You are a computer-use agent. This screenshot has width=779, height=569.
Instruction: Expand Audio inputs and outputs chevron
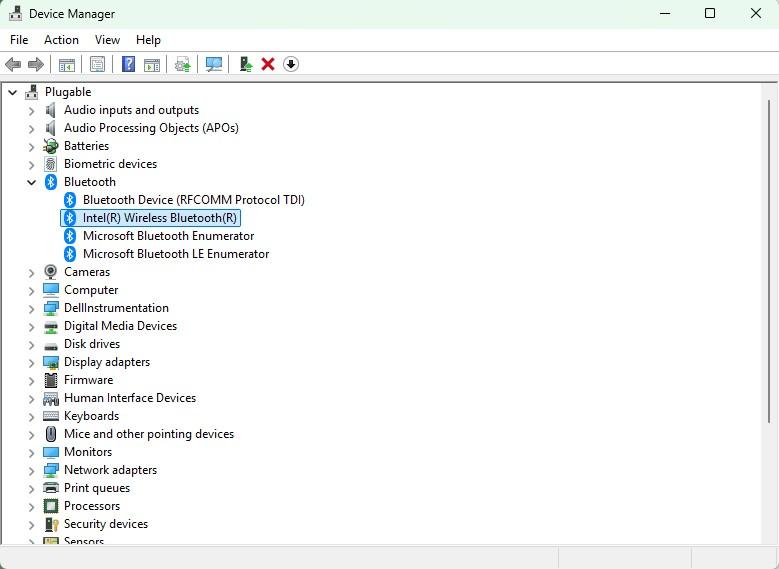pyautogui.click(x=32, y=110)
